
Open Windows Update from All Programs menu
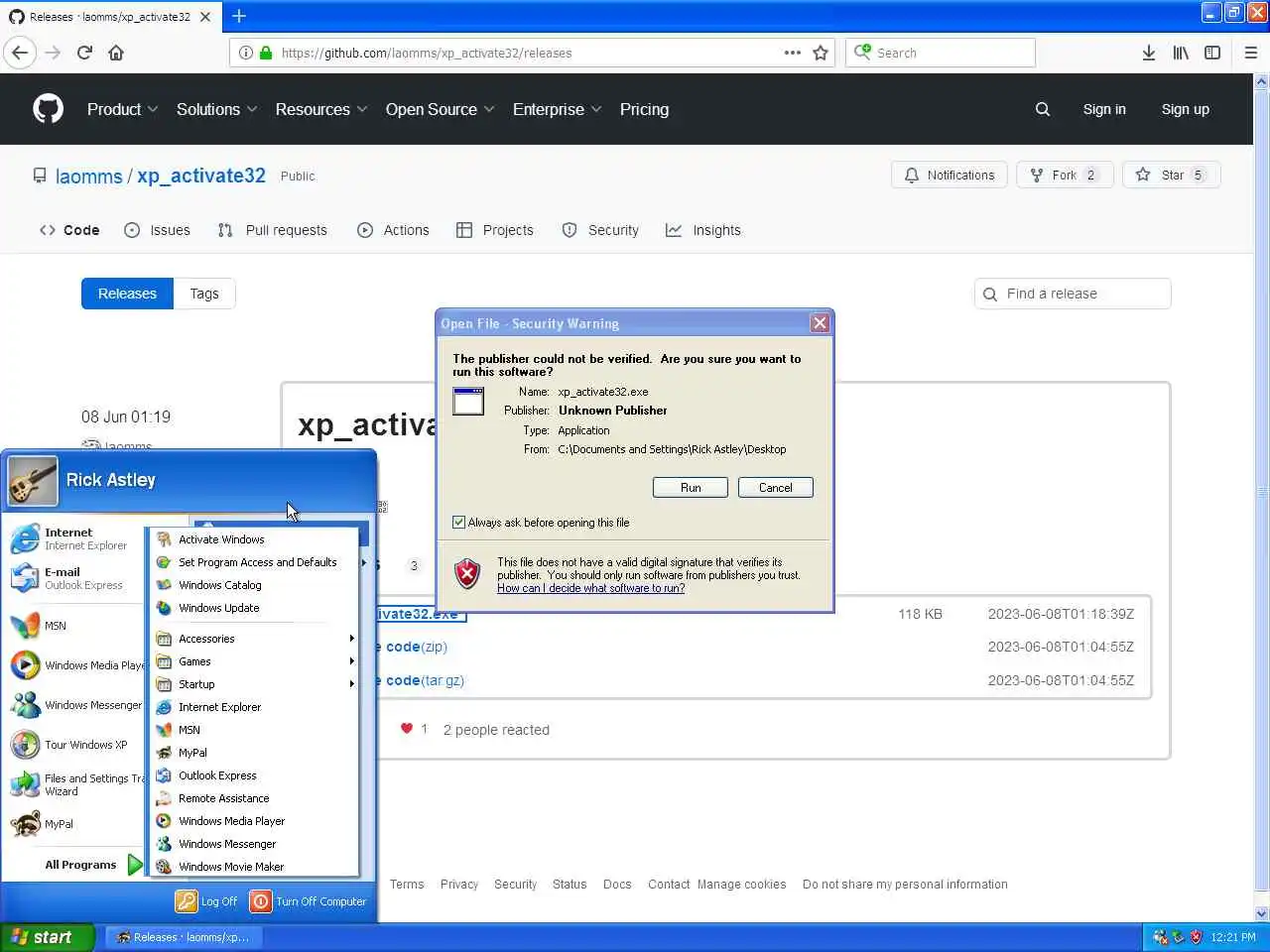(254, 608)
